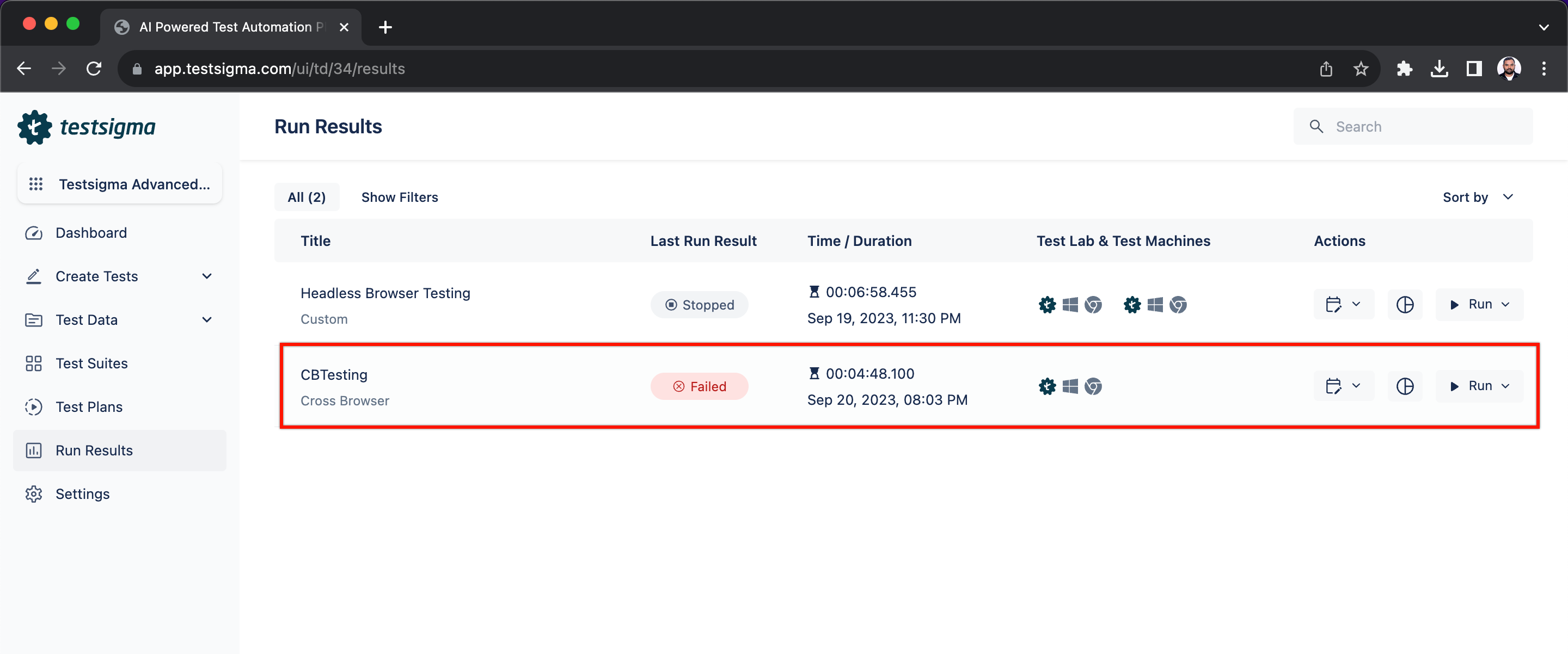Expand the Run dropdown arrow for Headless Browser Testing
Viewport: 1568px width, 654px height.
(x=1506, y=304)
